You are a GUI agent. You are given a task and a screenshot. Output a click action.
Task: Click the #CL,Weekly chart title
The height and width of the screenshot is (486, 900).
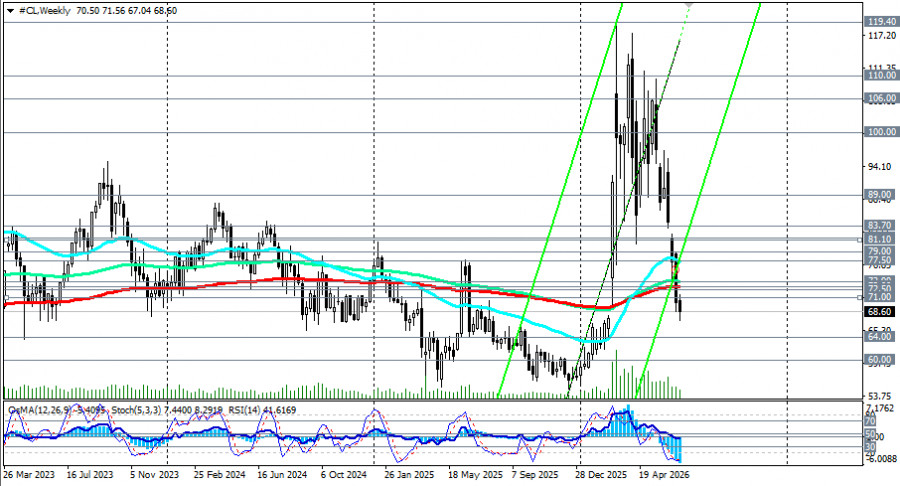pyautogui.click(x=45, y=11)
